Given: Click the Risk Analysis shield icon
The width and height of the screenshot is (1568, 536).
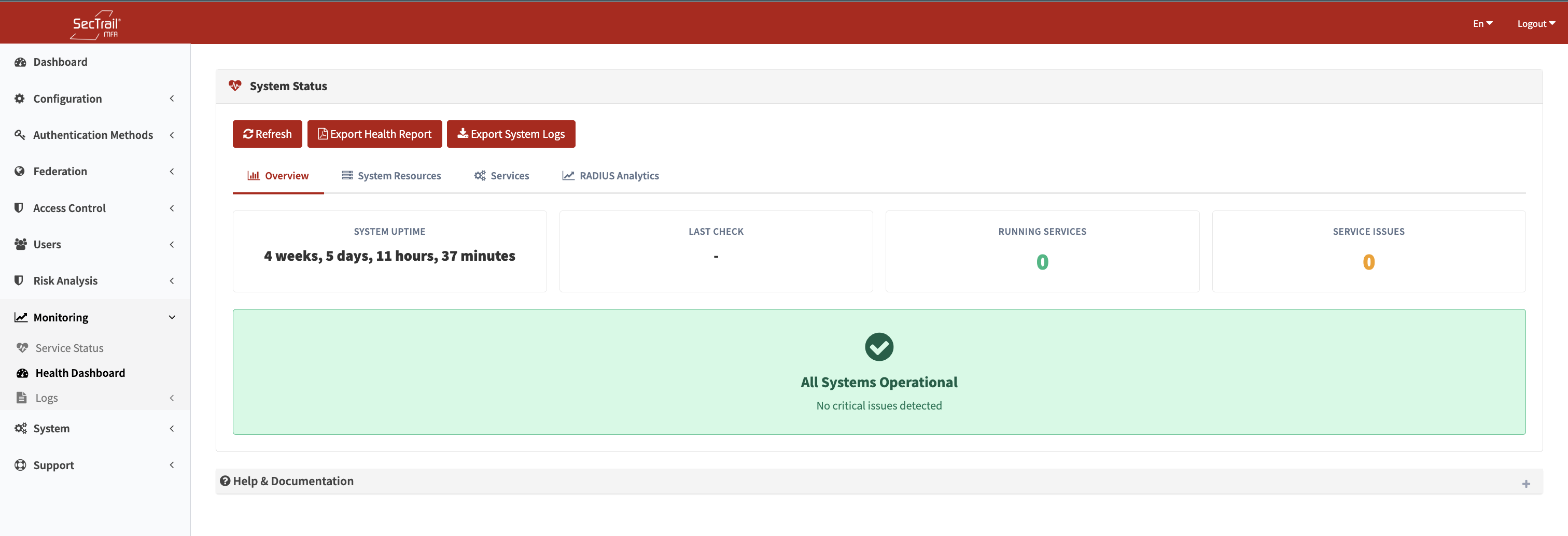Looking at the screenshot, I should [x=20, y=280].
